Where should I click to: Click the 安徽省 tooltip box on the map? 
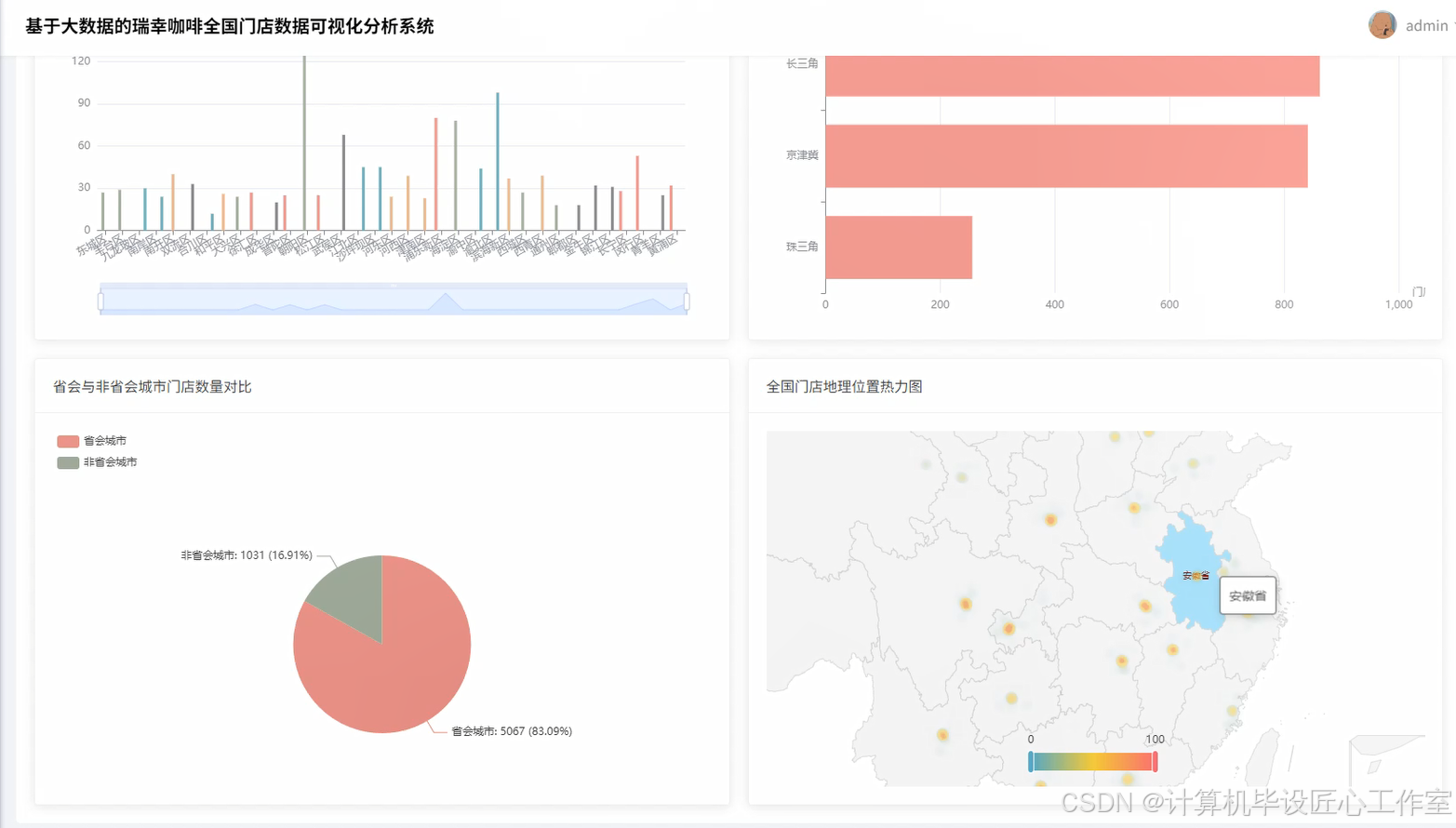click(1248, 596)
